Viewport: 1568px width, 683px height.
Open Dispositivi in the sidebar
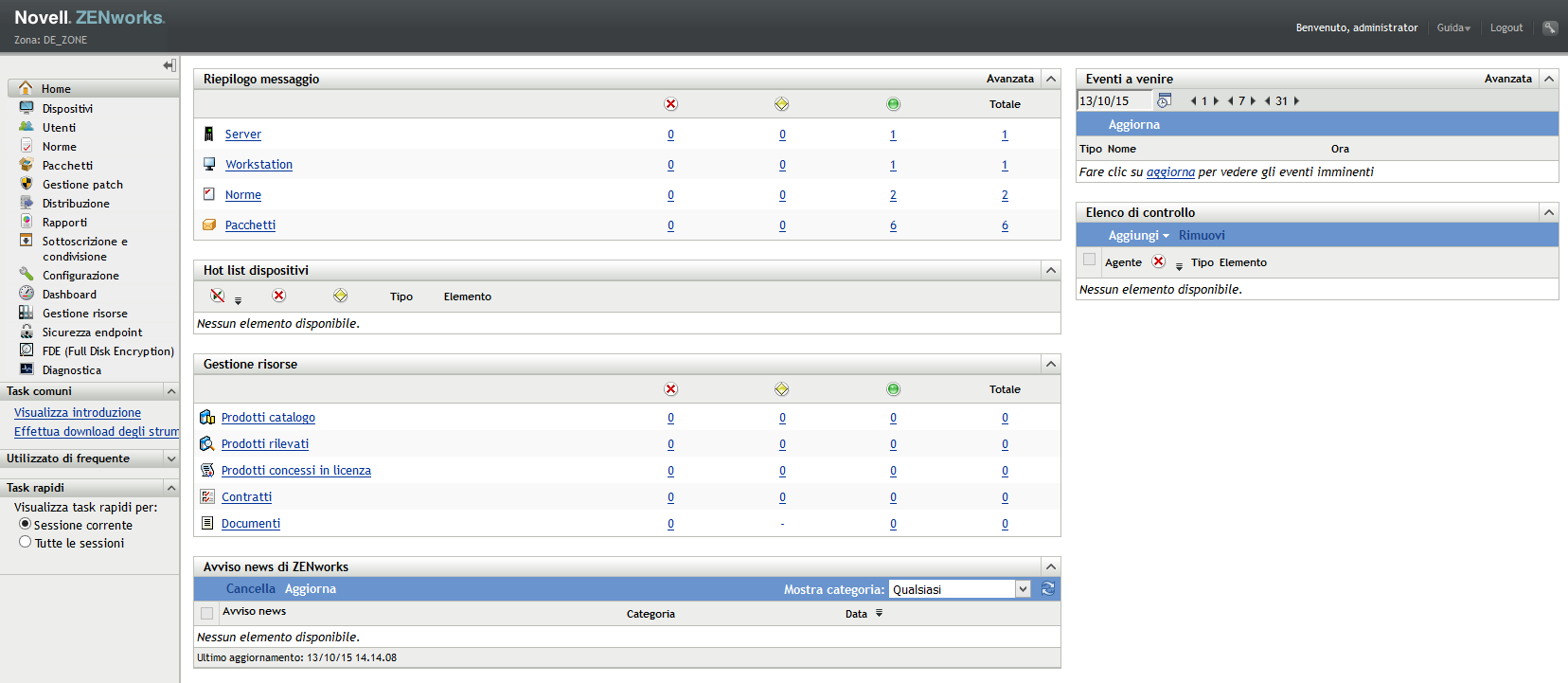pyautogui.click(x=67, y=108)
